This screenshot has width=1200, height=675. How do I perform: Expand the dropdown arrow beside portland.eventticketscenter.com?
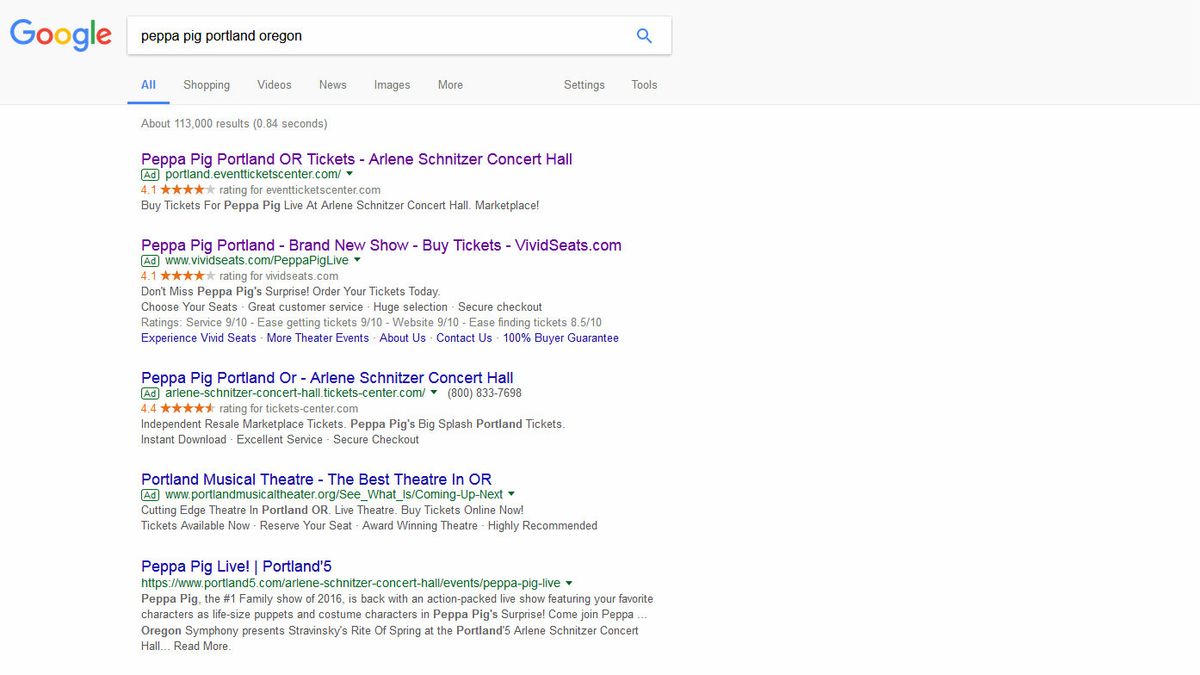click(x=350, y=175)
